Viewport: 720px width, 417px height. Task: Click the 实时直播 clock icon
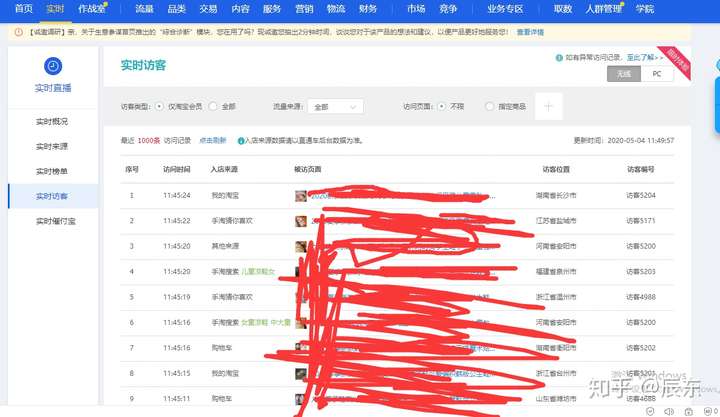(x=53, y=66)
